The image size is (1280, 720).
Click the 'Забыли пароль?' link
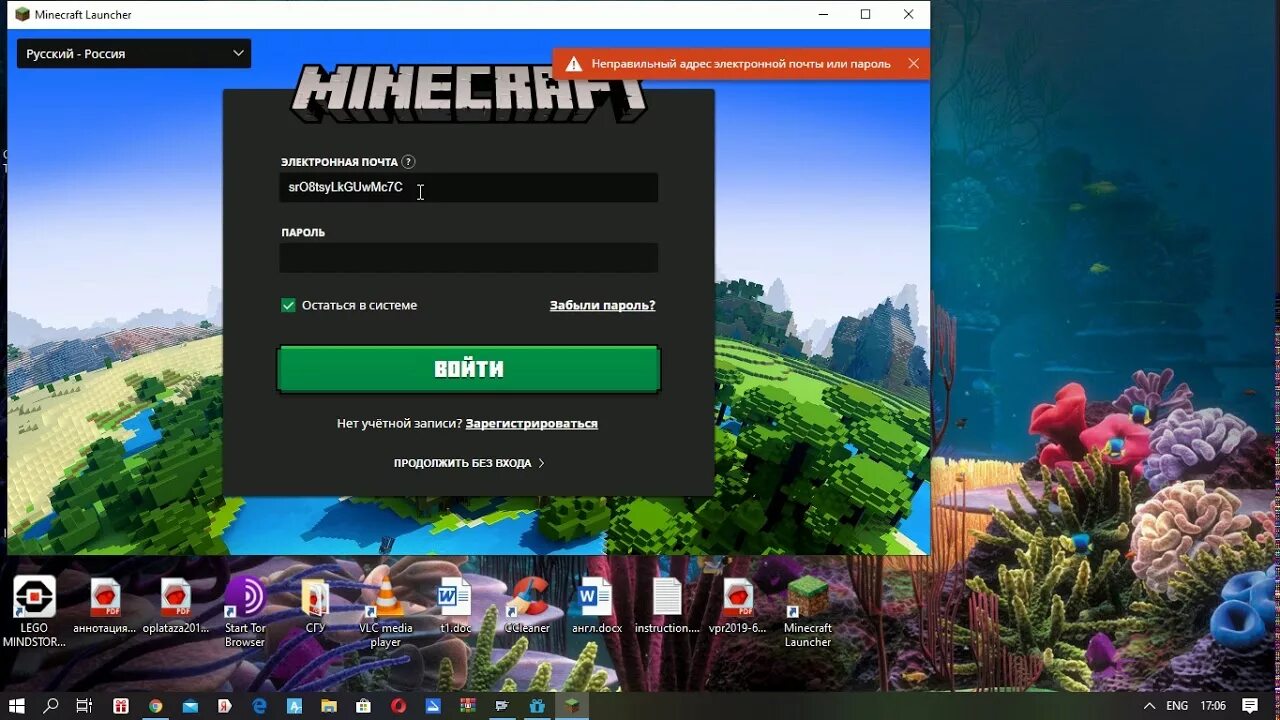coord(602,305)
